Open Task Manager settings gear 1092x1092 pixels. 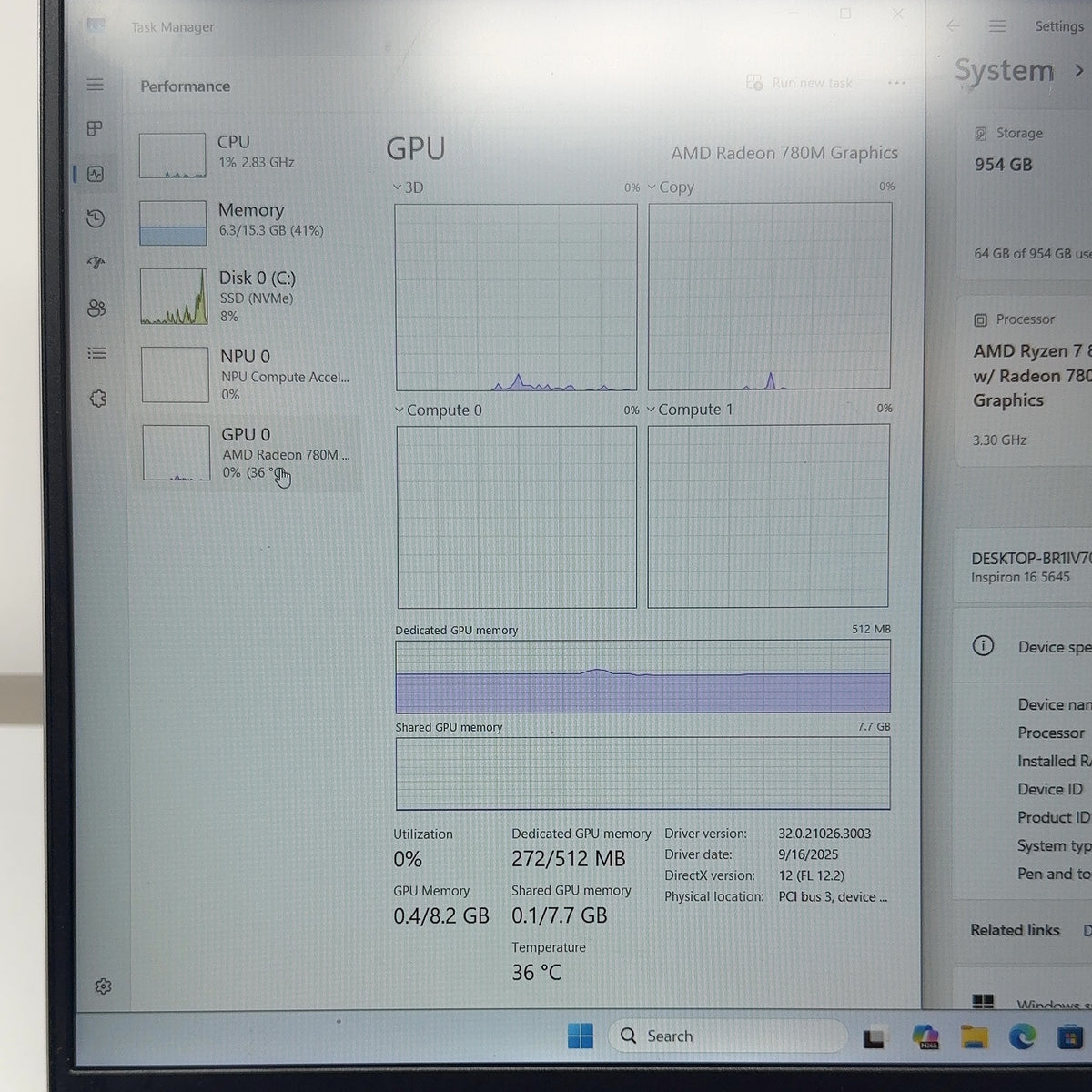(x=103, y=986)
